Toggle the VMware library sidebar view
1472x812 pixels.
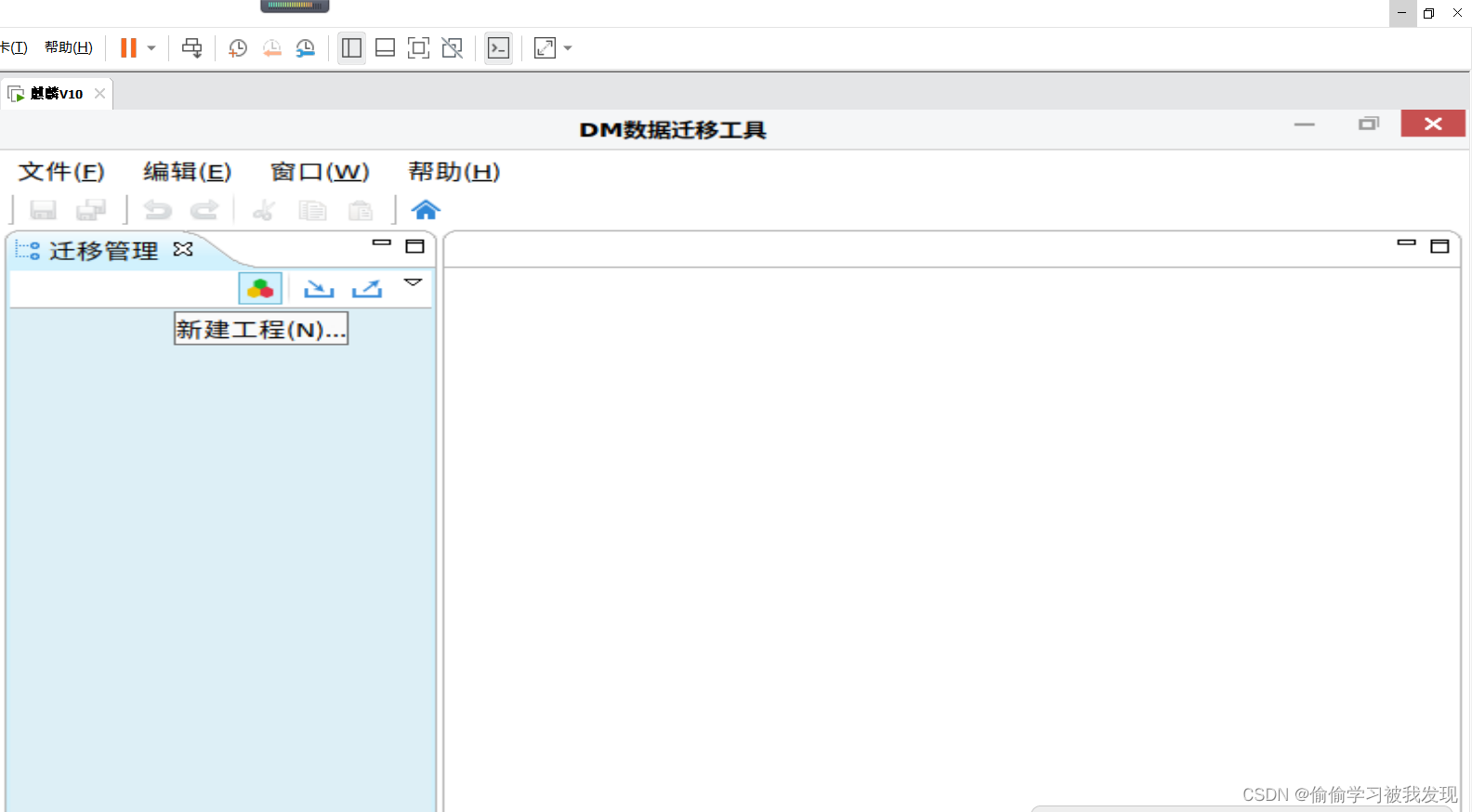coord(351,48)
